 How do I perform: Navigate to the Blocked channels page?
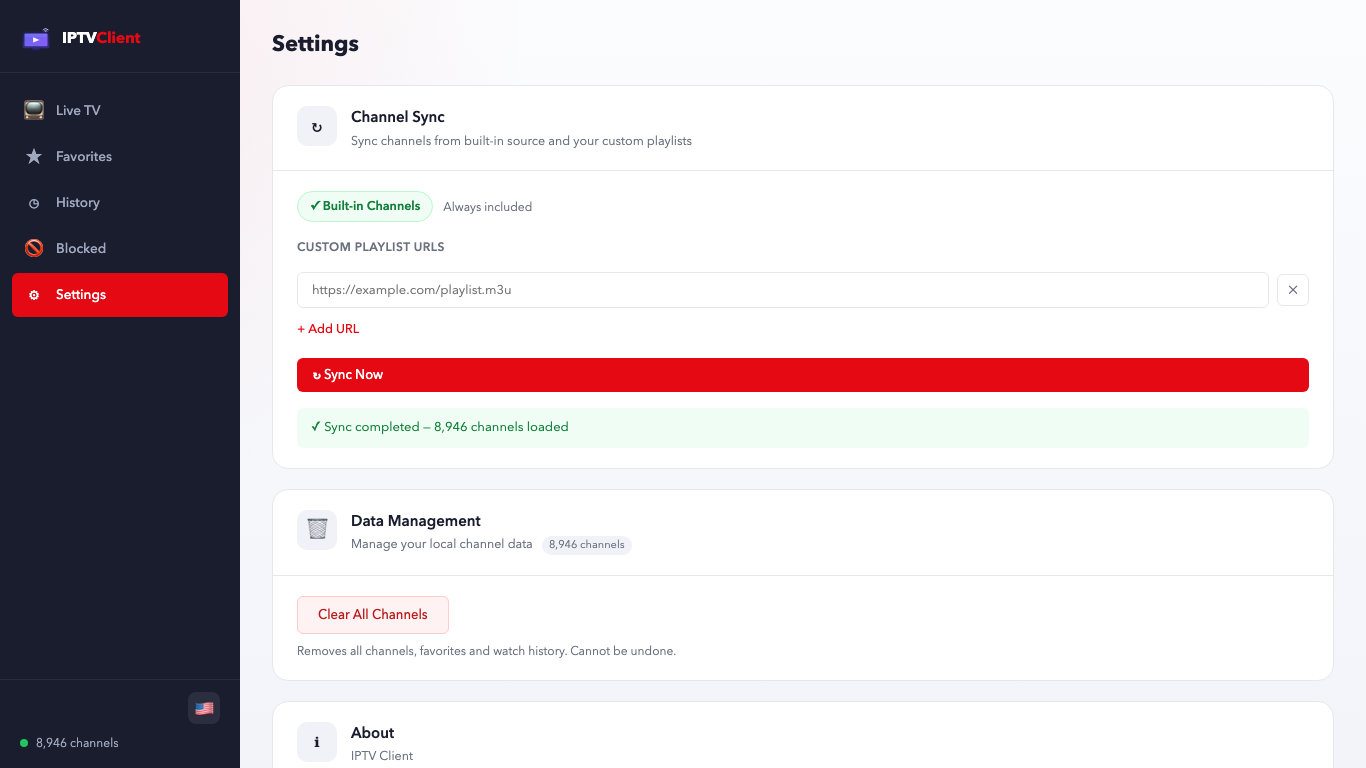[x=120, y=248]
